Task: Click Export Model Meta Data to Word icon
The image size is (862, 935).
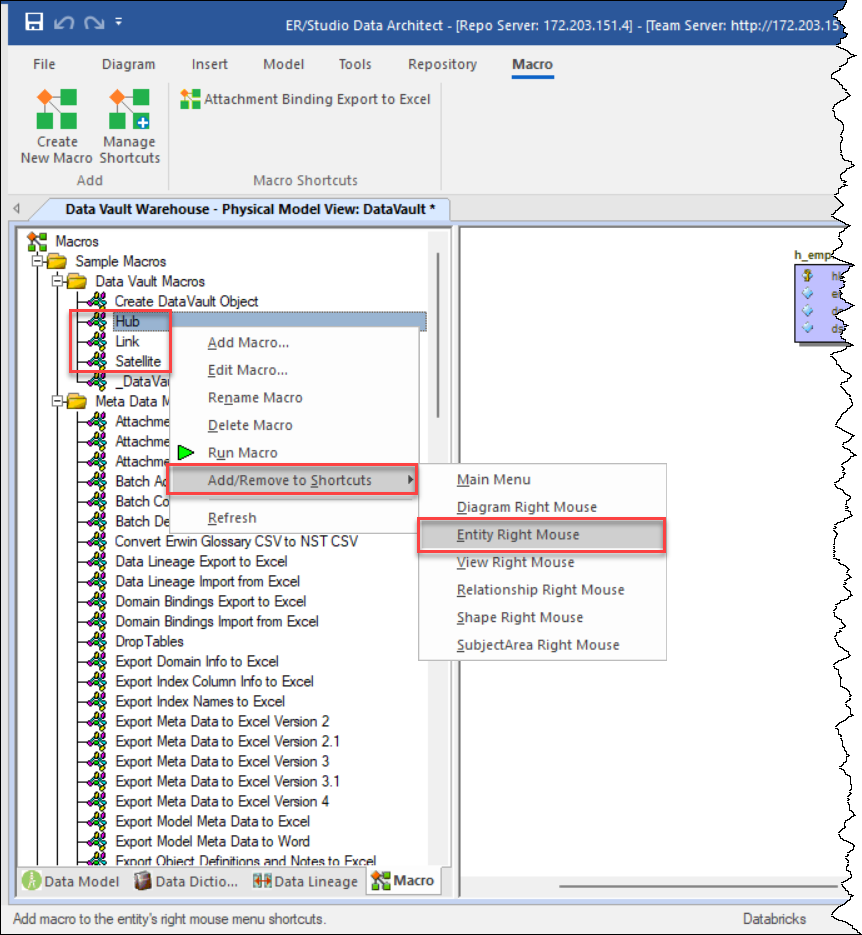Action: pos(97,841)
